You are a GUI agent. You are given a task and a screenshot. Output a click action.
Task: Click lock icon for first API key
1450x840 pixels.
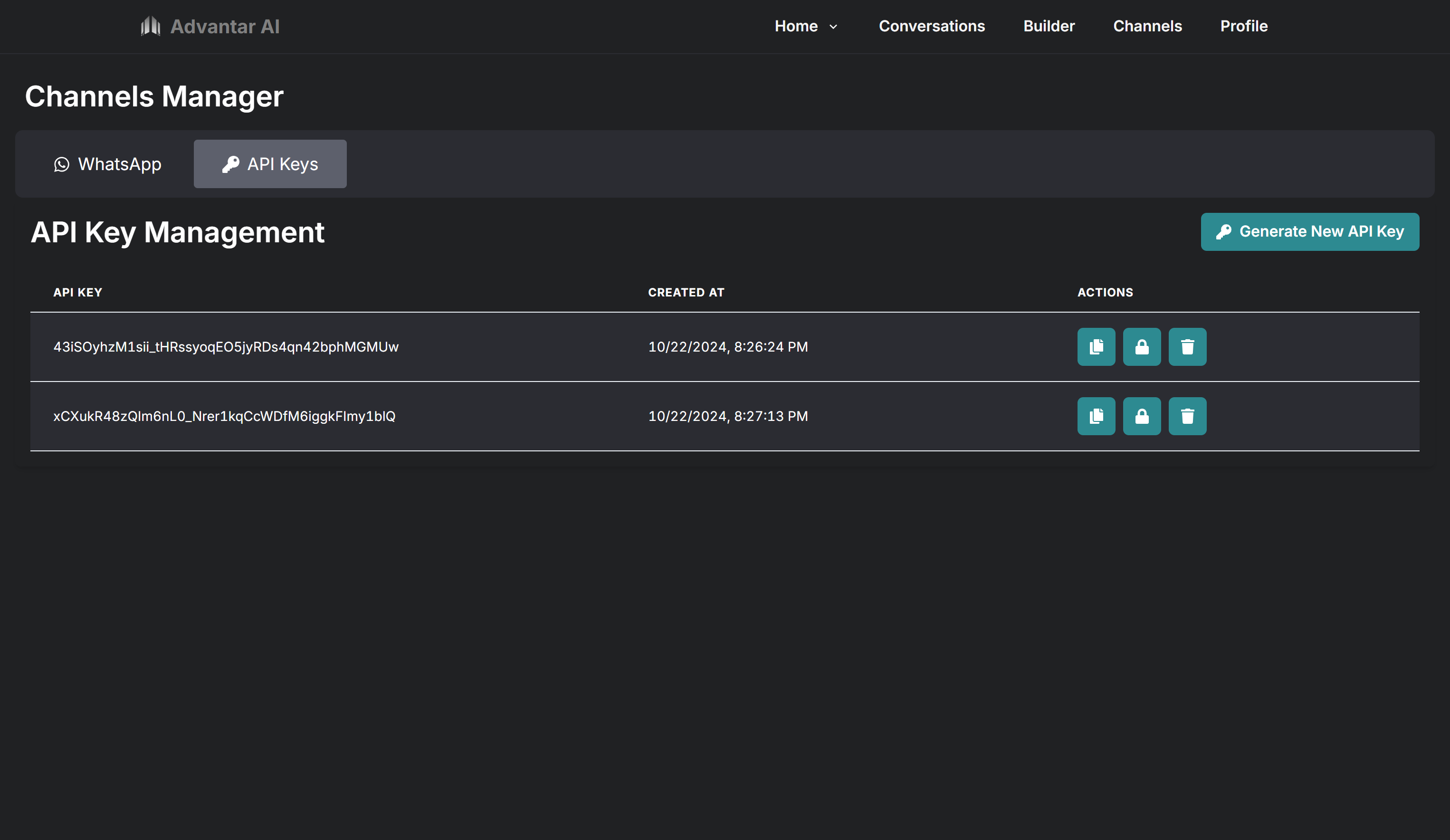pyautogui.click(x=1142, y=347)
